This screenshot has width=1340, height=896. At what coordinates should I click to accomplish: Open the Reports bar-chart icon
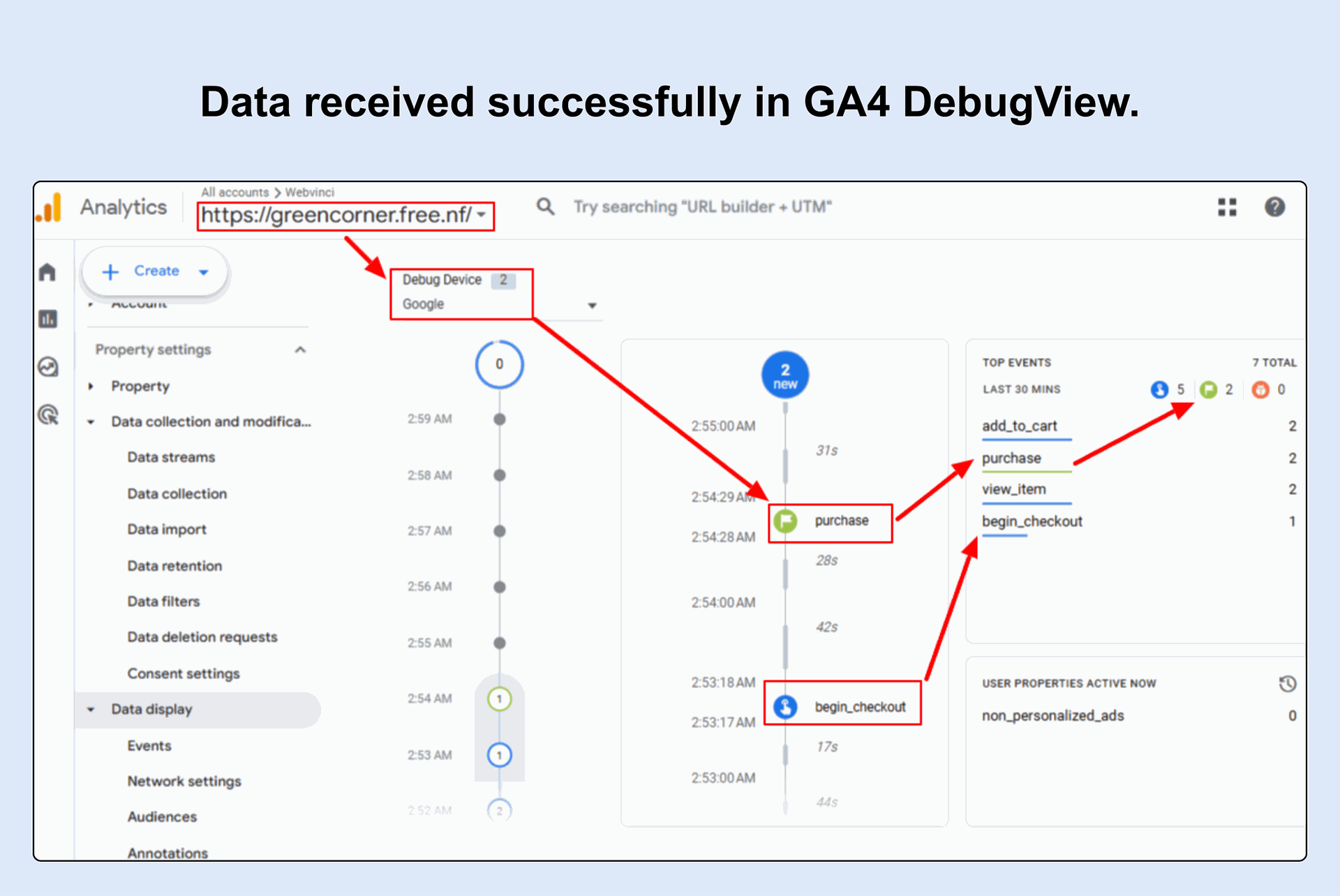[x=47, y=320]
